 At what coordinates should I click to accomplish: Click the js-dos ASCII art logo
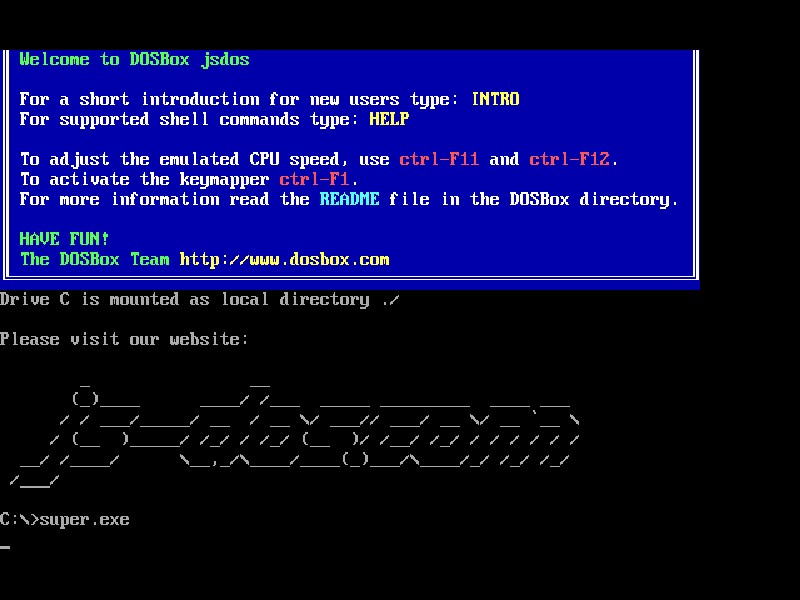point(300,435)
